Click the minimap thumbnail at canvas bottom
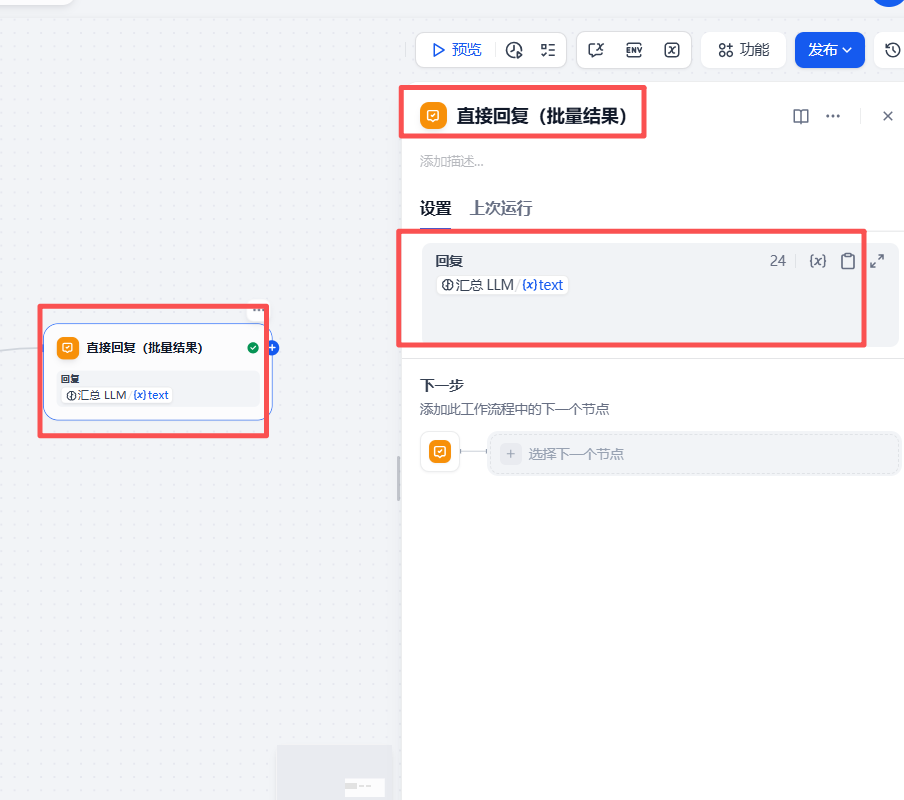 (334, 772)
